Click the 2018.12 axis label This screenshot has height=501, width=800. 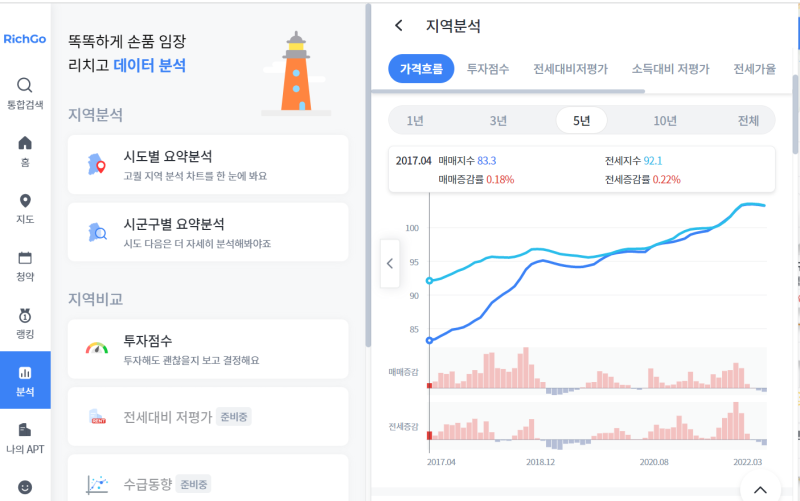pos(540,462)
